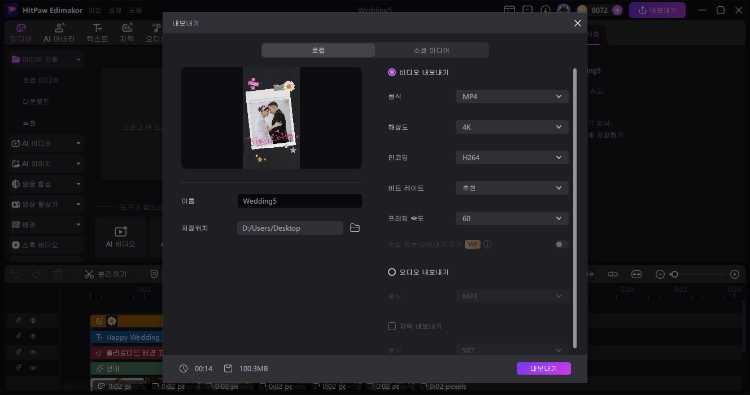Open the first menu beside HitPaw Edimakor
The width and height of the screenshot is (750, 395).
click(95, 10)
